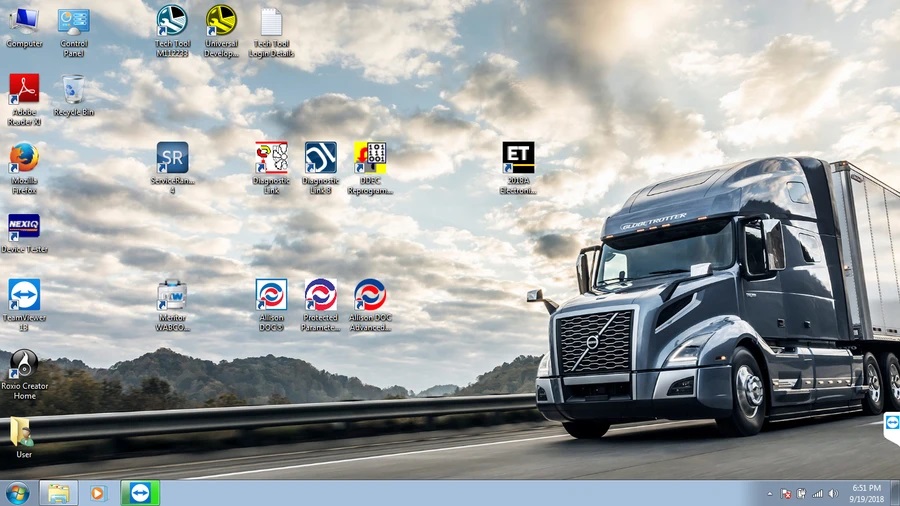Image resolution: width=900 pixels, height=506 pixels.
Task: Select the Allison DOC Advanced icon
Action: pos(370,296)
